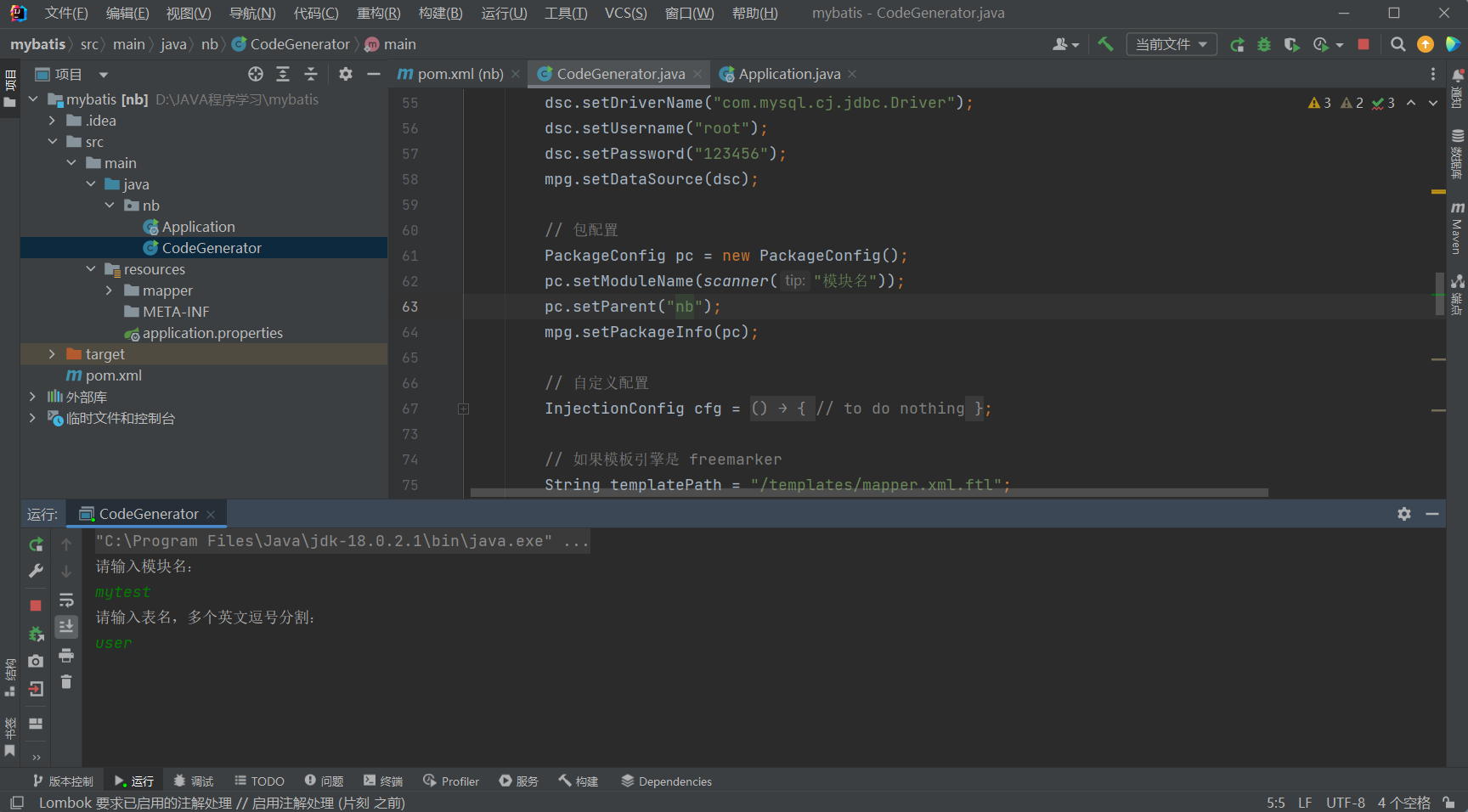Click the editor's horizontal scrollbar
Viewport: 1468px width, 812px height.
pos(868,493)
